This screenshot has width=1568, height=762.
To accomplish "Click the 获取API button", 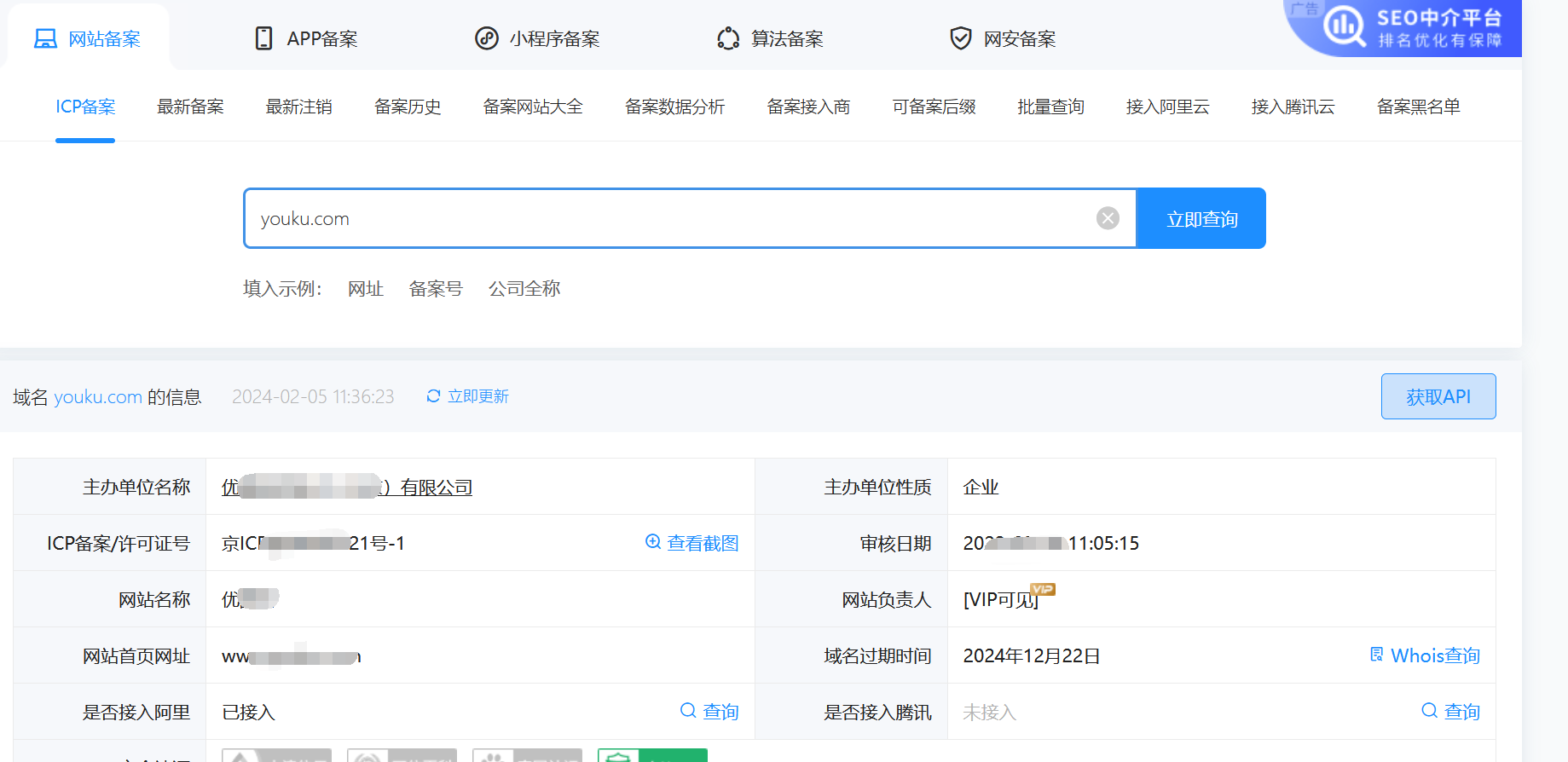I will click(x=1438, y=396).
